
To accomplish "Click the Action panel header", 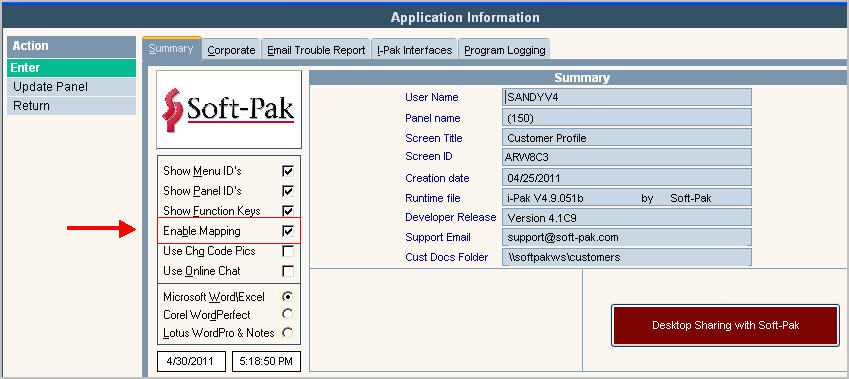I will [71, 46].
